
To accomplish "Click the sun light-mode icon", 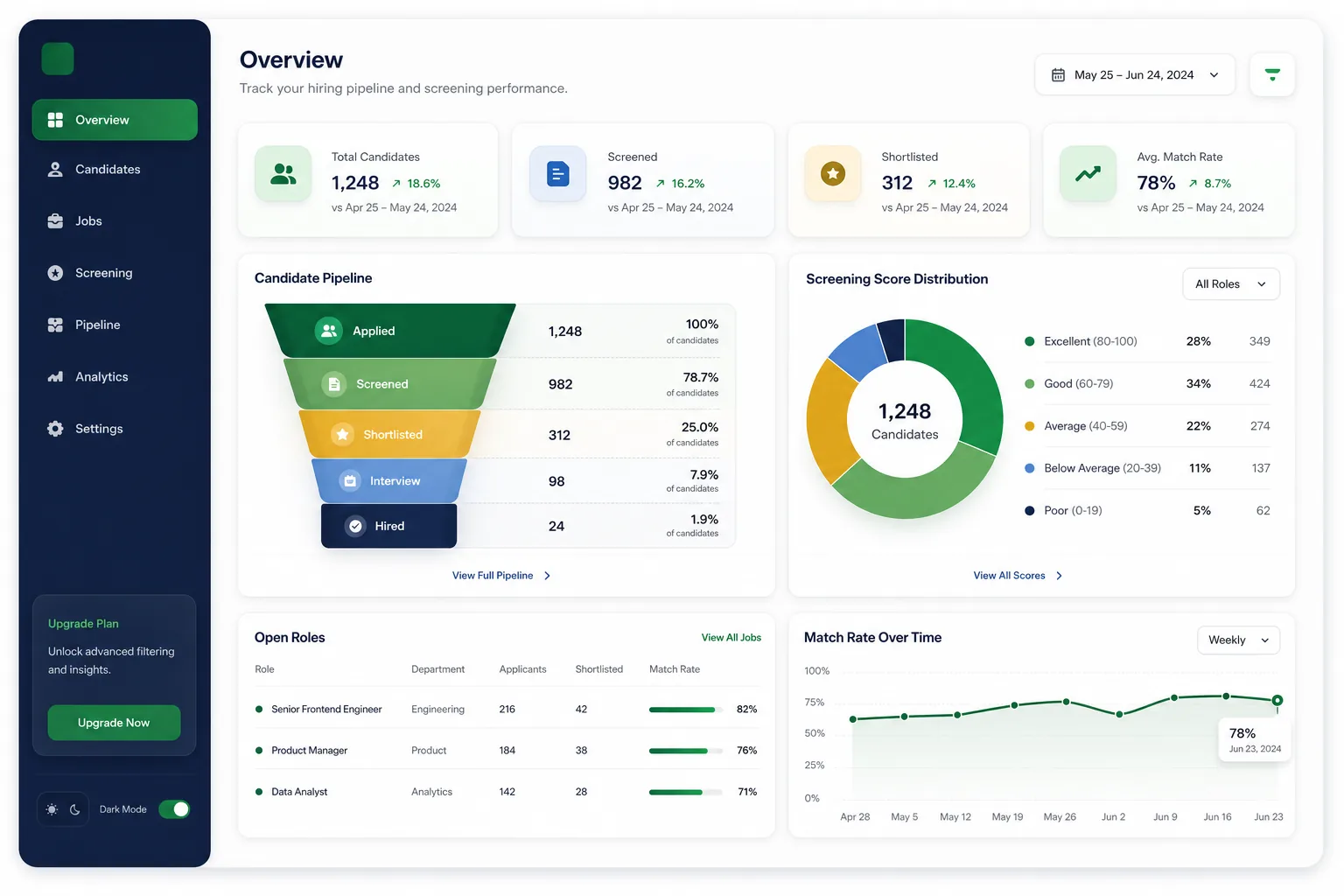I will (52, 809).
